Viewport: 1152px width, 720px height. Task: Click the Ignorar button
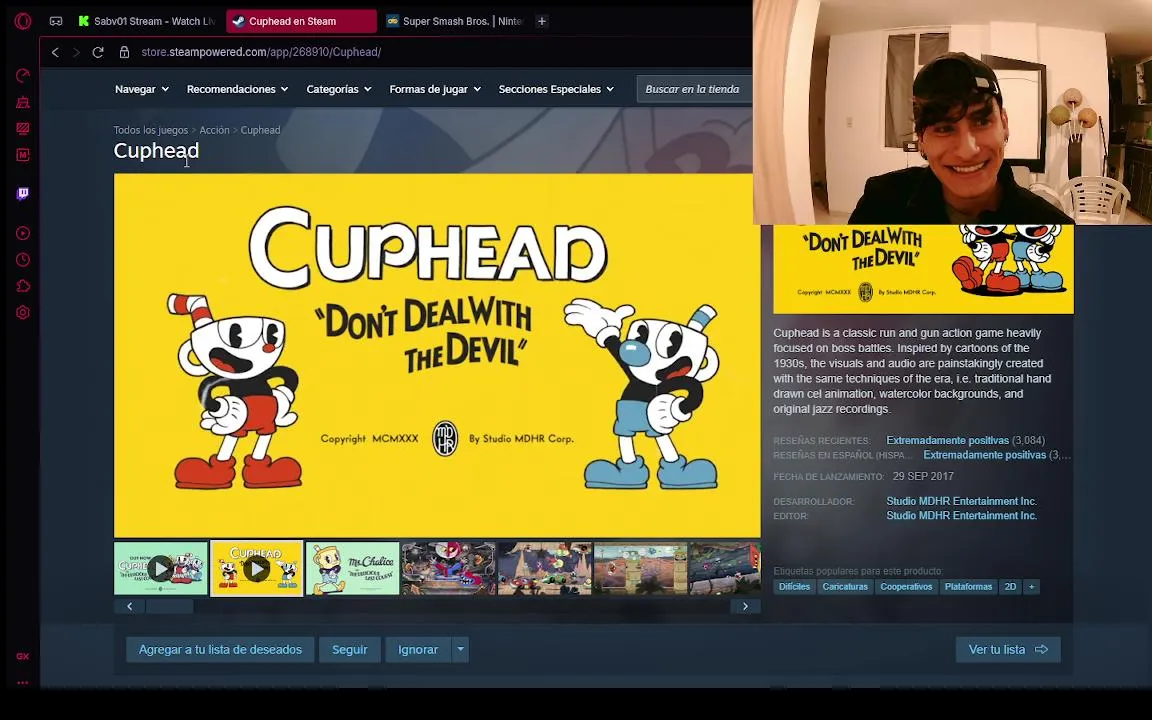tap(418, 649)
